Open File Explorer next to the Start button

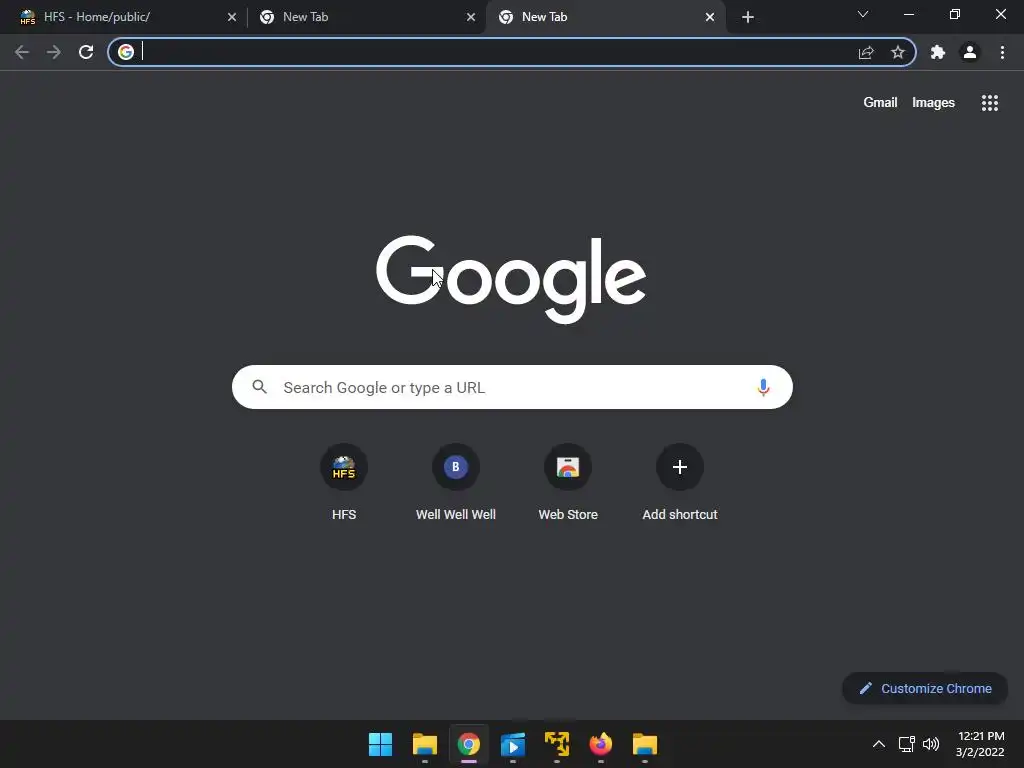pyautogui.click(x=424, y=744)
